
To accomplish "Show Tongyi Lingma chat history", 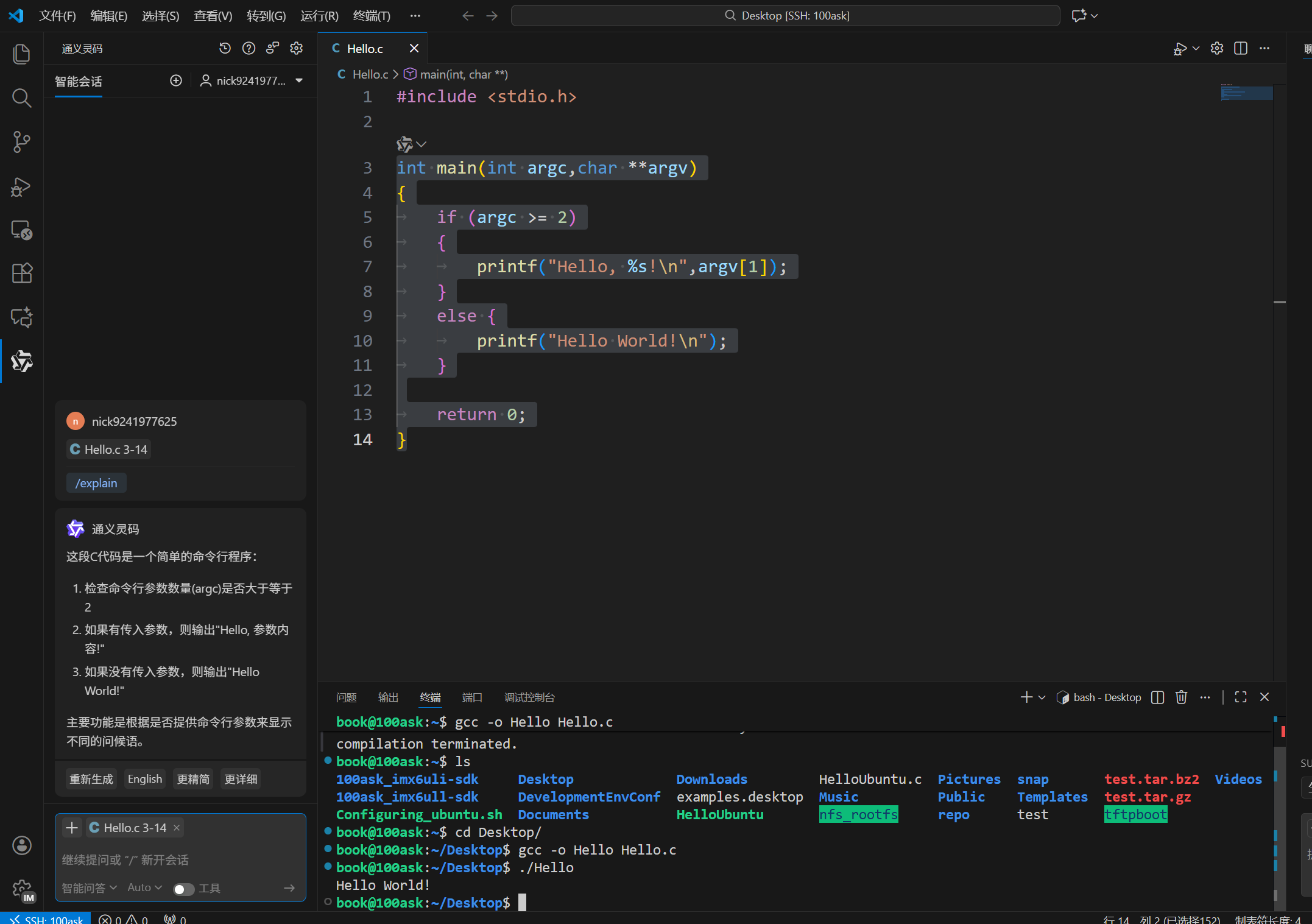I will pyautogui.click(x=225, y=48).
